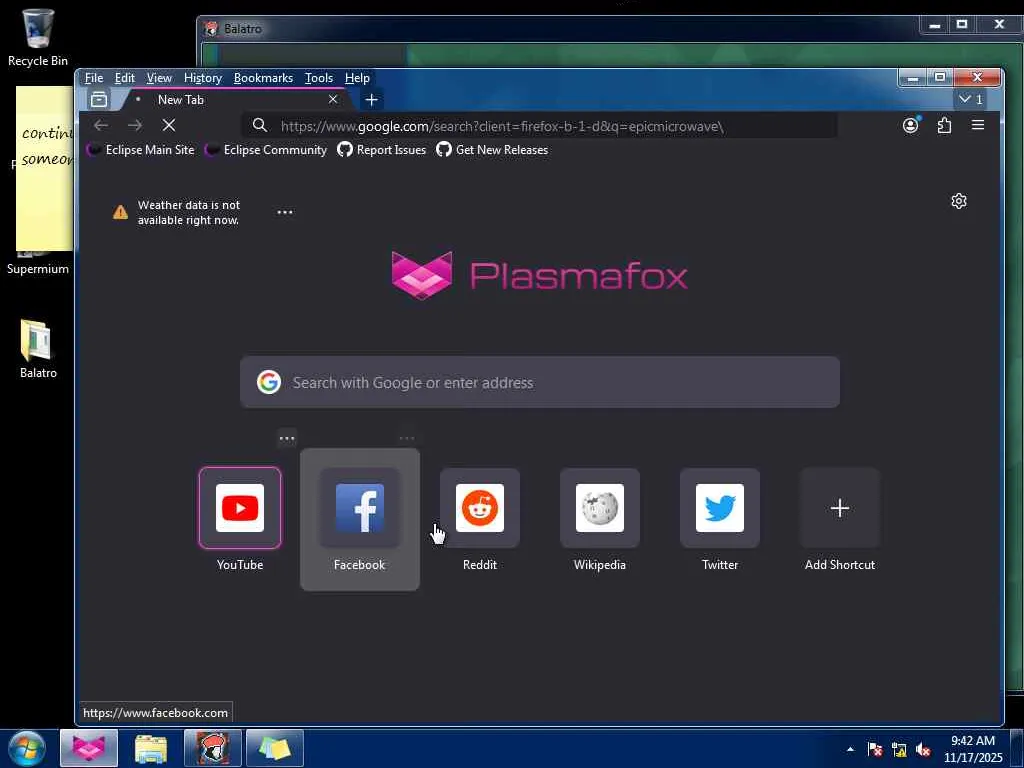The width and height of the screenshot is (1024, 768).
Task: Click the Google icon in search box
Action: tap(268, 382)
